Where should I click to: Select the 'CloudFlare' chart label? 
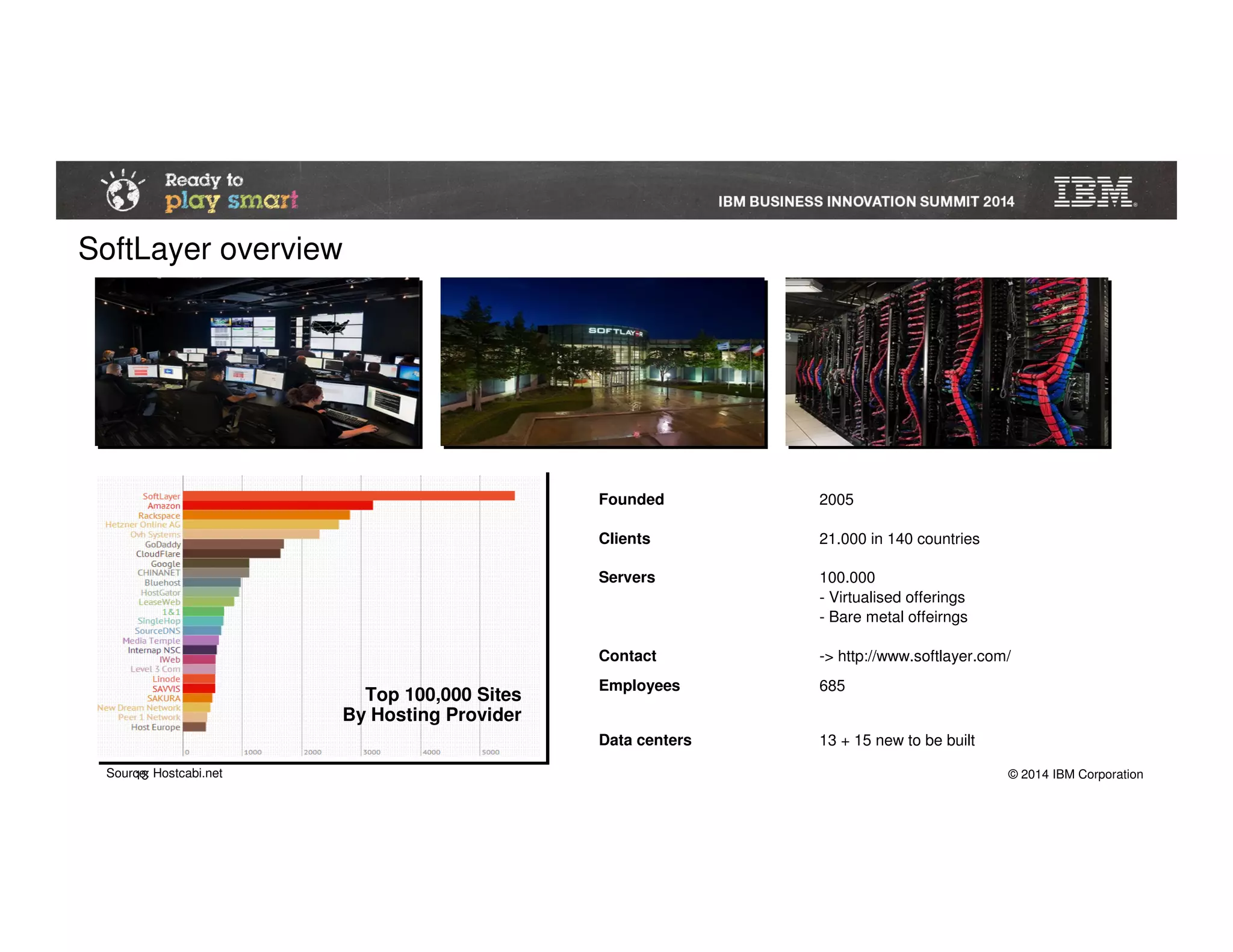point(158,554)
